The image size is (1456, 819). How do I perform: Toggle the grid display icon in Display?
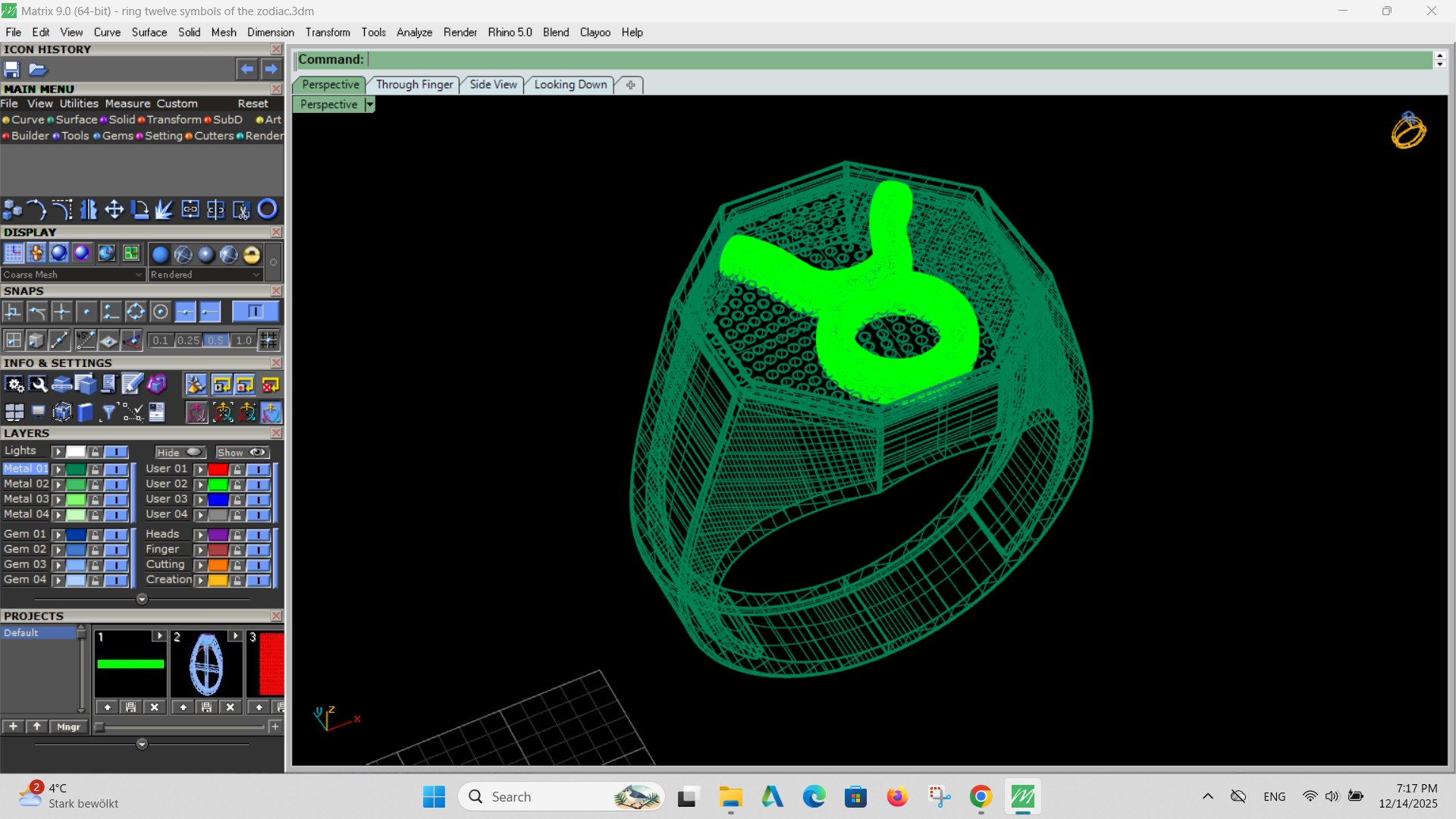(x=14, y=253)
